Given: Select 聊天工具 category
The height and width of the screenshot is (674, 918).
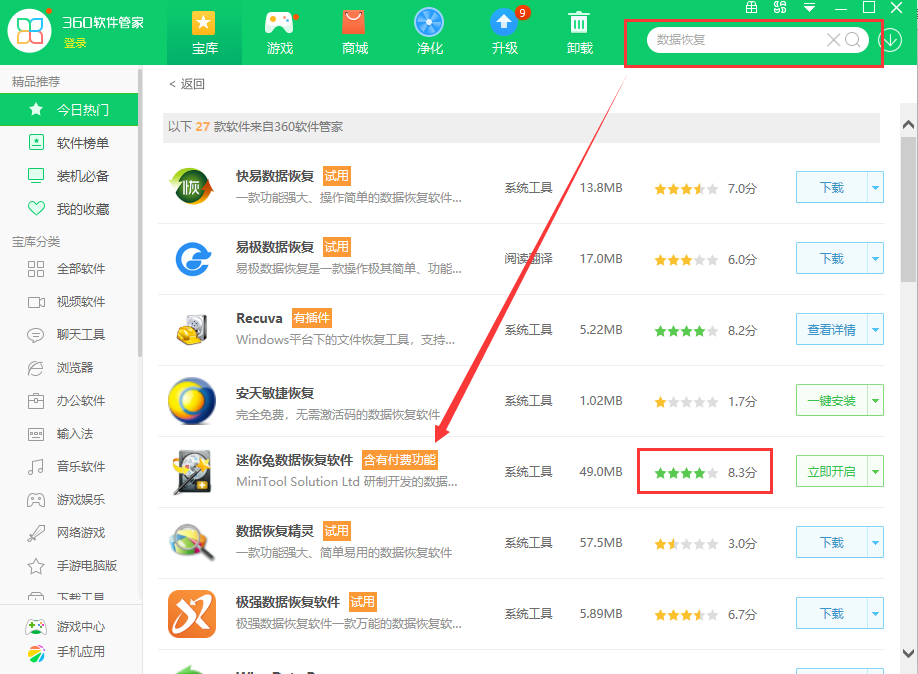Looking at the screenshot, I should click(69, 334).
